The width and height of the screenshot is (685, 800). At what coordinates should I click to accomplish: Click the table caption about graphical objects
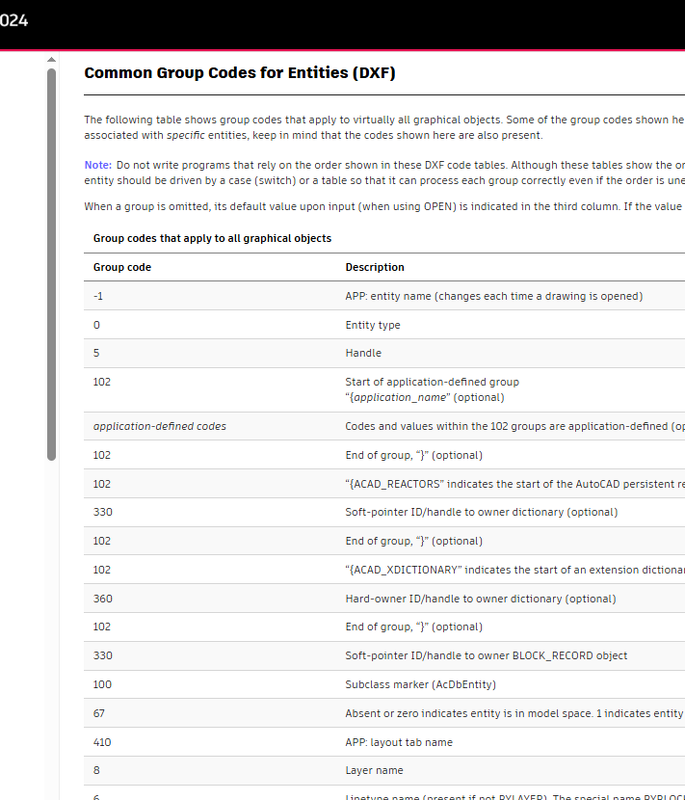(x=212, y=238)
